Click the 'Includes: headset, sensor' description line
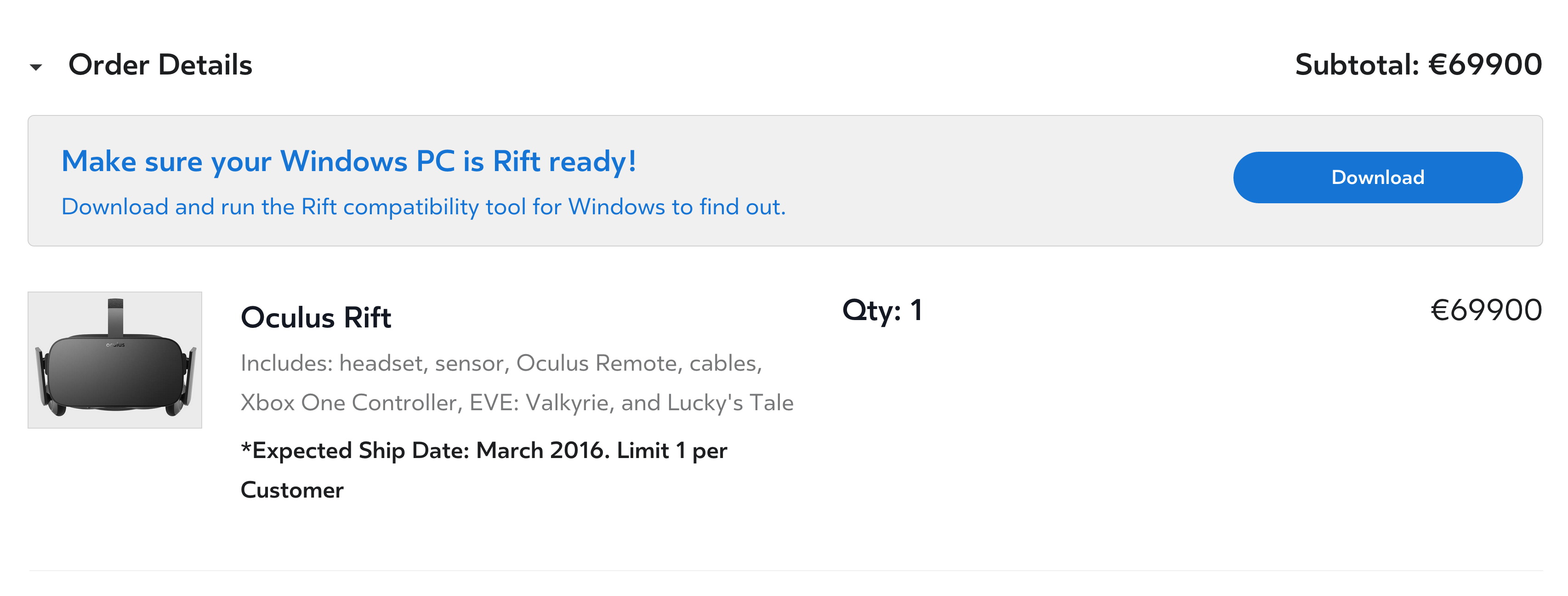 coord(501,363)
